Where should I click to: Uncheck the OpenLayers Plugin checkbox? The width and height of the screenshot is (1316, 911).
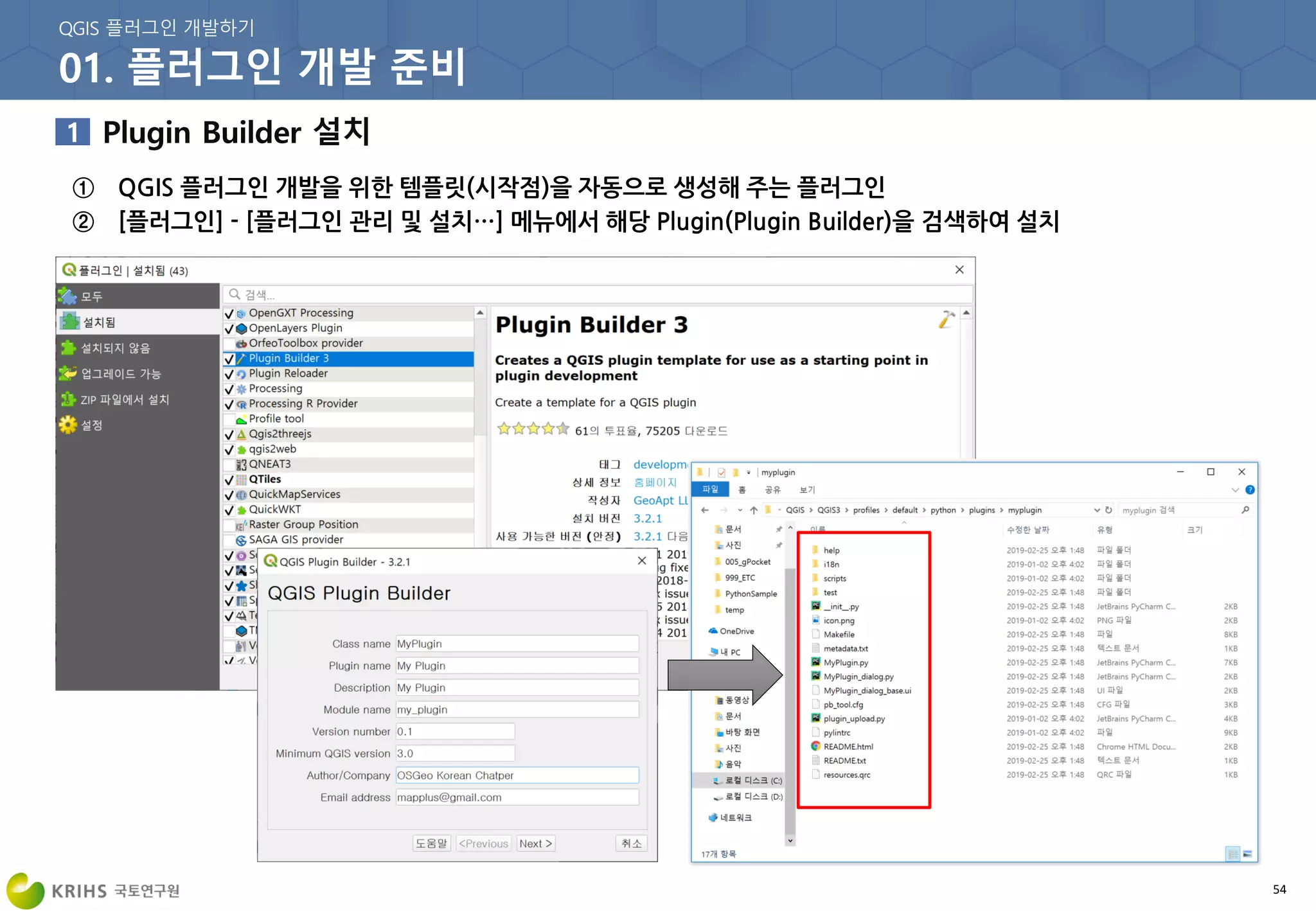[x=229, y=328]
